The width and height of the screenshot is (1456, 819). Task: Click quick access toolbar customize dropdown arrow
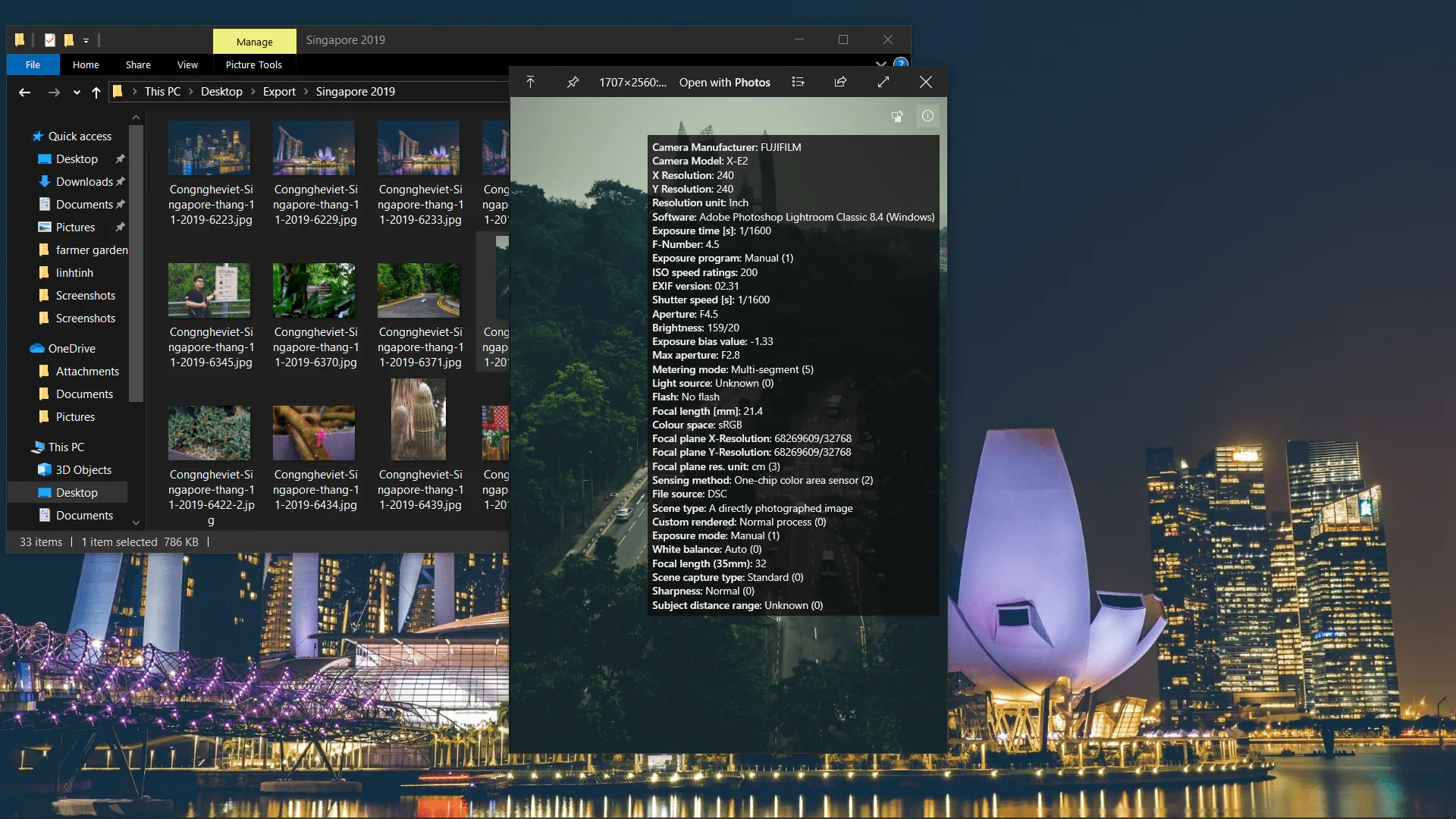tap(86, 40)
